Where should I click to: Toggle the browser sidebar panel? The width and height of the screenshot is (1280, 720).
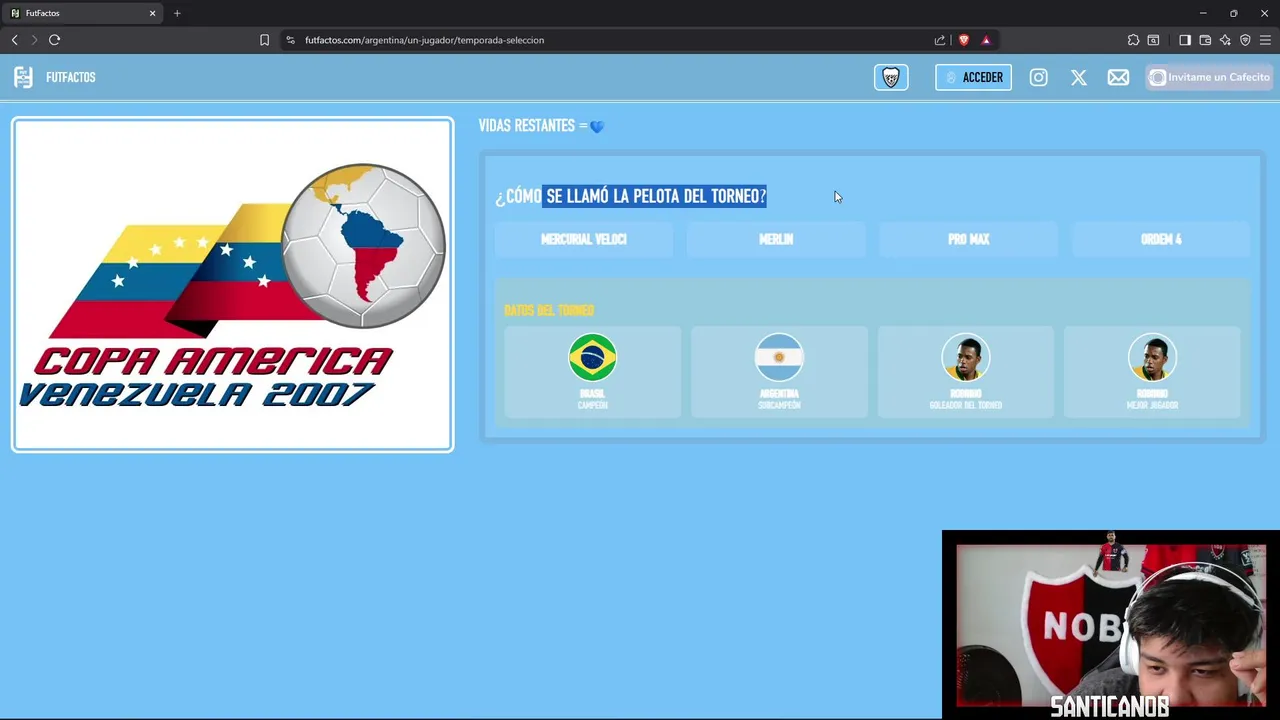click(x=1185, y=40)
